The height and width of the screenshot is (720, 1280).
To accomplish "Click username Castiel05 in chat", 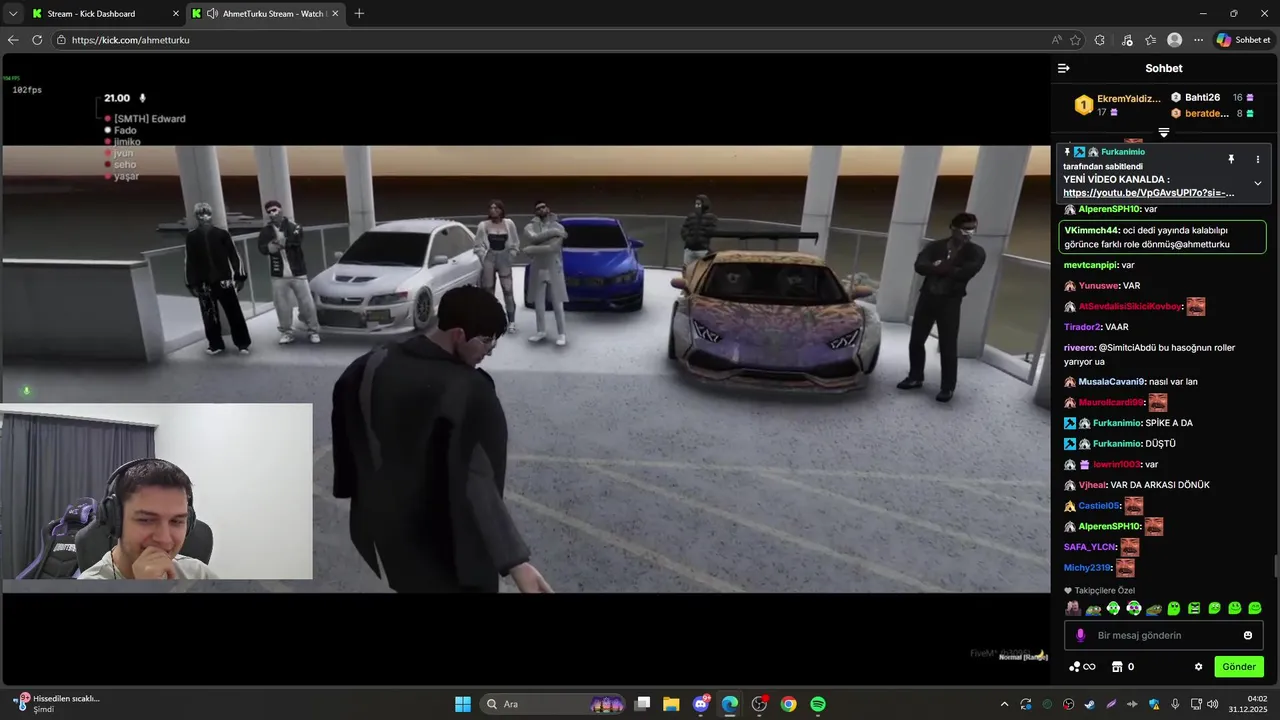I will pyautogui.click(x=1100, y=506).
